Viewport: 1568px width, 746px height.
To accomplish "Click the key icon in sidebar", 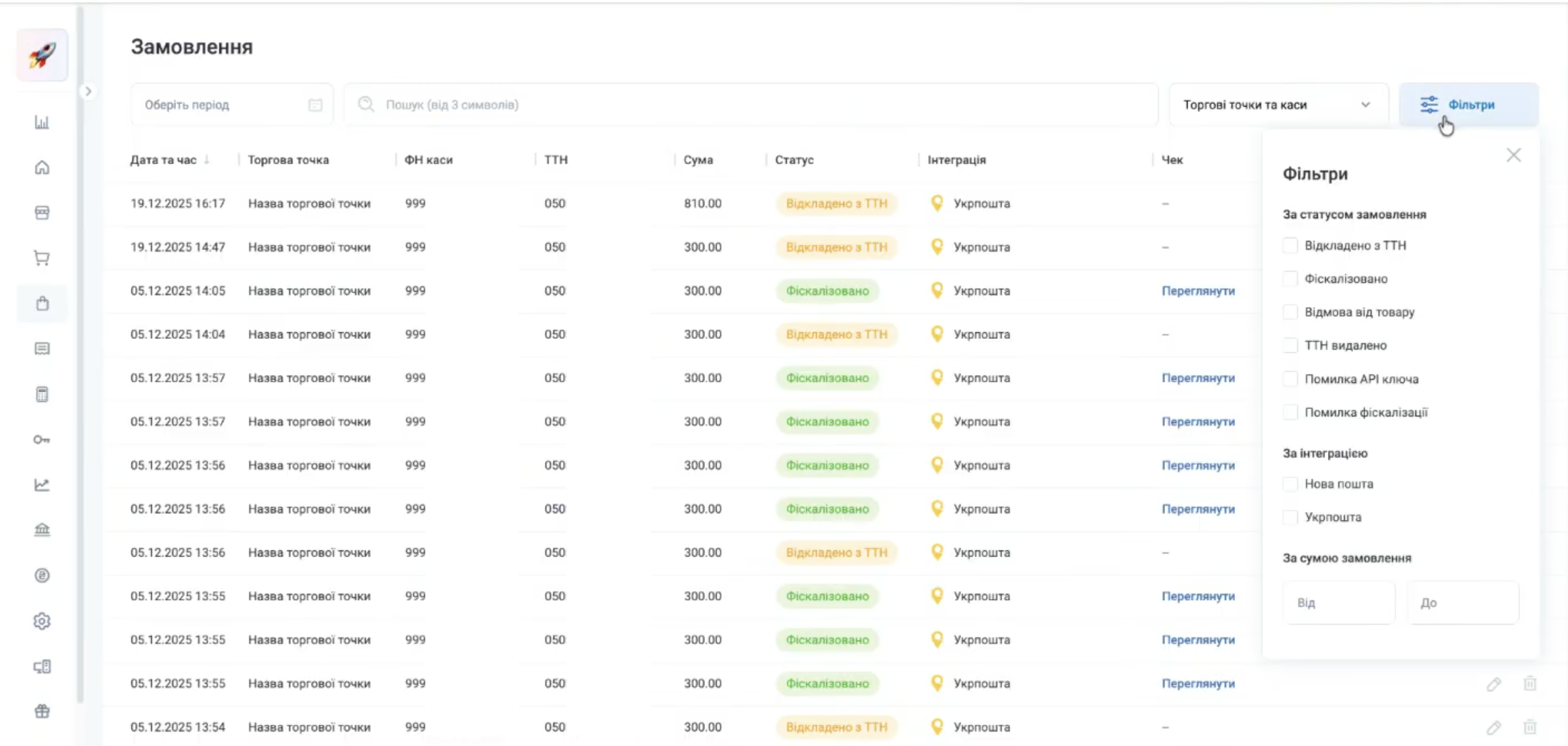I will pyautogui.click(x=42, y=440).
